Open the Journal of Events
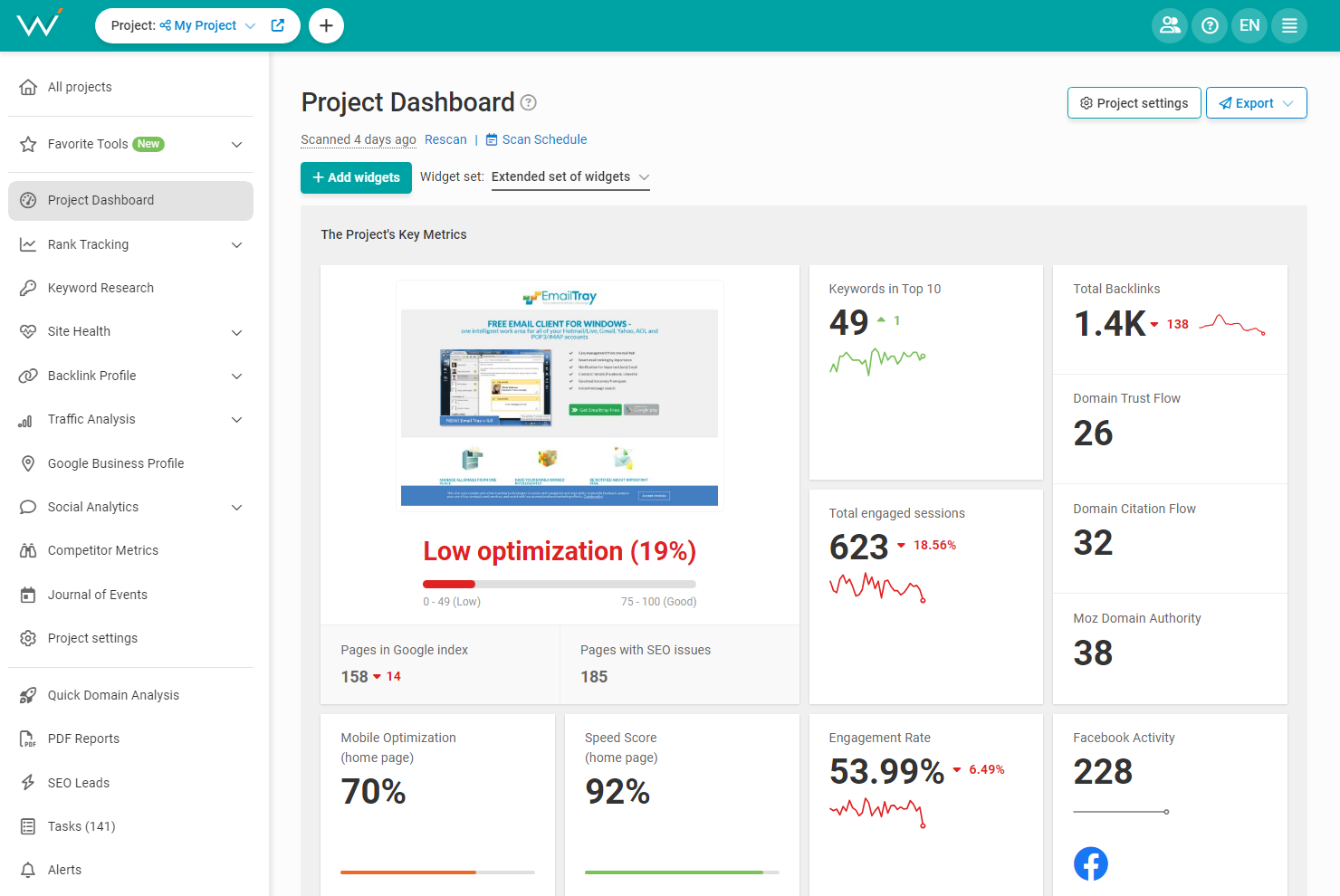This screenshot has width=1340, height=896. (x=97, y=594)
